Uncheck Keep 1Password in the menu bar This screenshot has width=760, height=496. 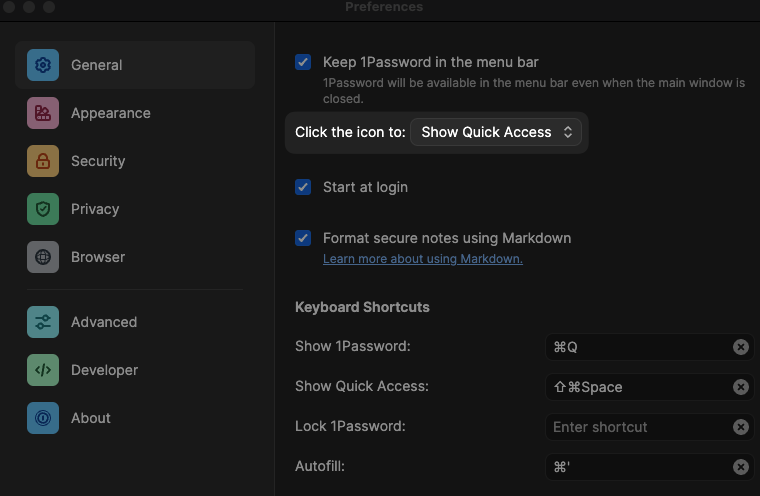pos(303,62)
